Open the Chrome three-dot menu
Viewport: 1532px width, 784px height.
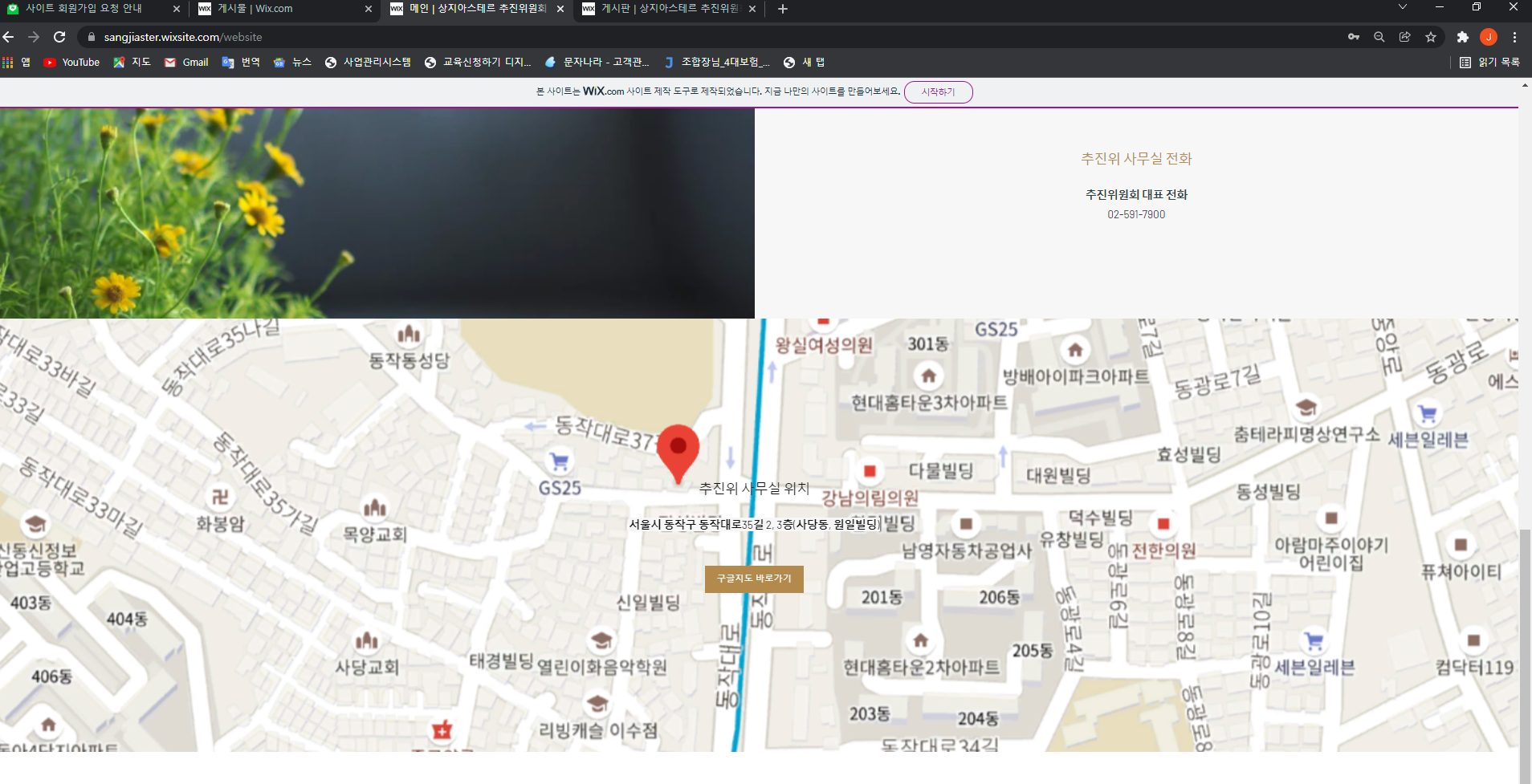[1513, 36]
